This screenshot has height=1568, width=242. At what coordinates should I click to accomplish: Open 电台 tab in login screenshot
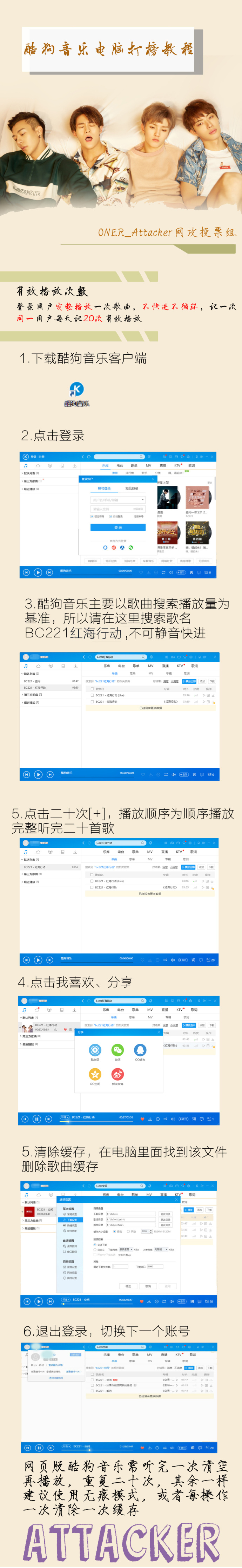pos(120,466)
